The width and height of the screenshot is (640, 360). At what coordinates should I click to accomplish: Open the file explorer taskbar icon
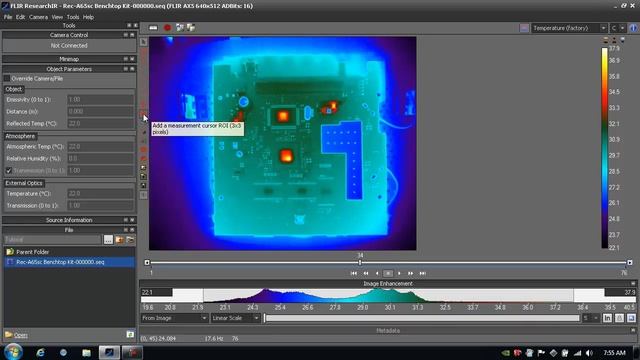(x=86, y=353)
